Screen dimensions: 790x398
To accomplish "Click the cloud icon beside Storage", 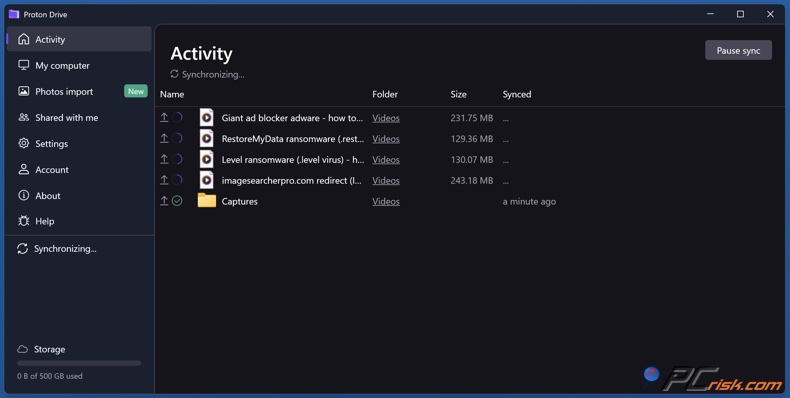I will (x=22, y=349).
